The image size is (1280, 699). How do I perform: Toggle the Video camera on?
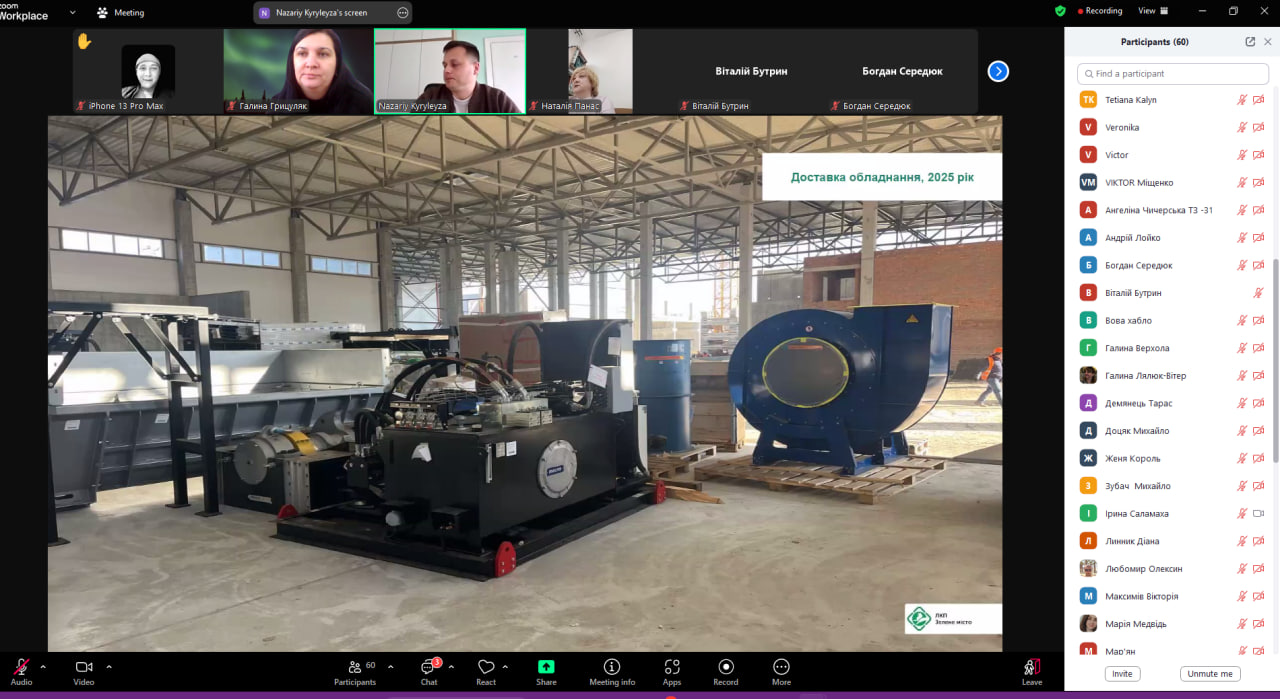[84, 668]
